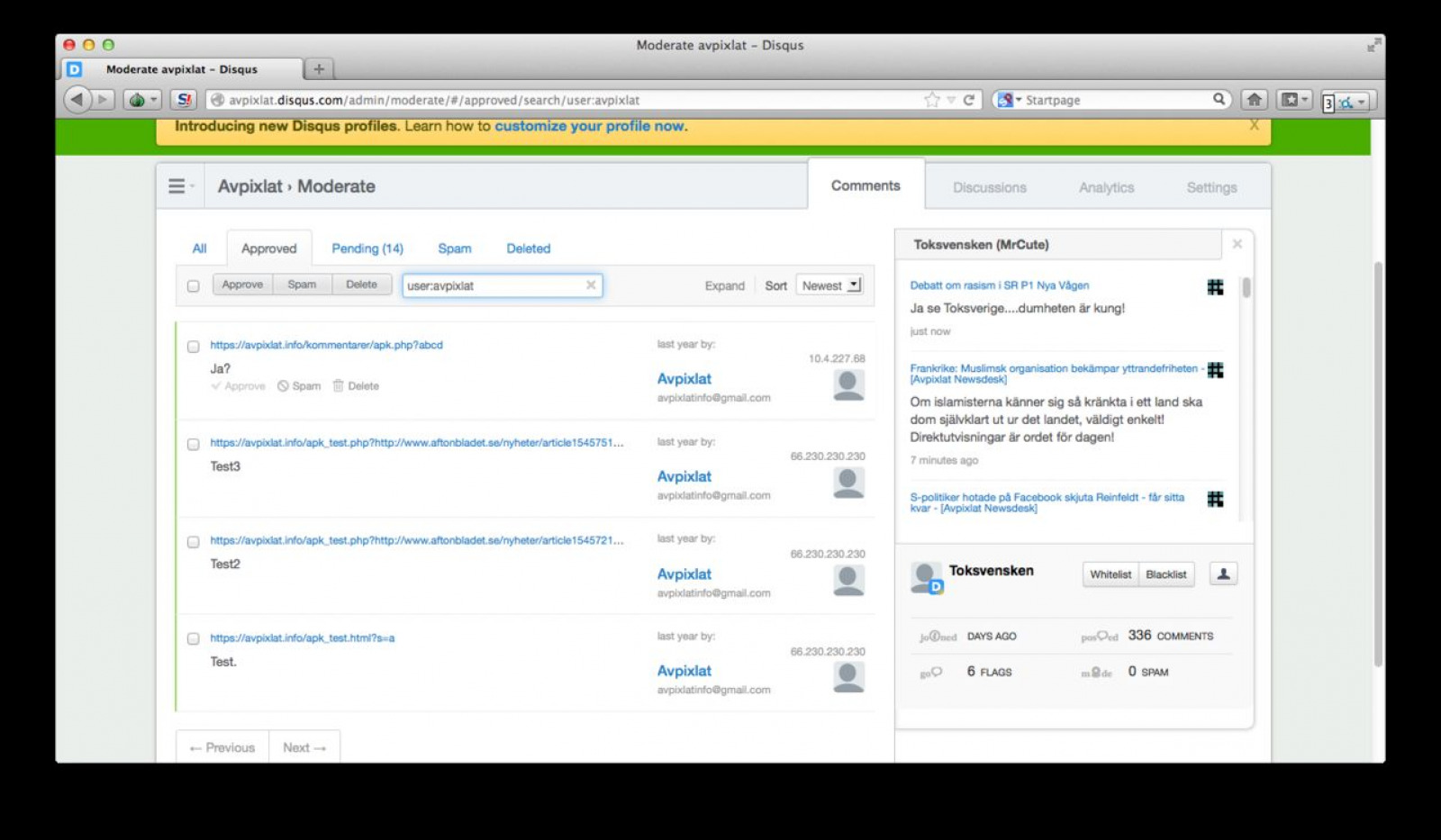
Task: Go to Previous page of comments
Action: (222, 747)
